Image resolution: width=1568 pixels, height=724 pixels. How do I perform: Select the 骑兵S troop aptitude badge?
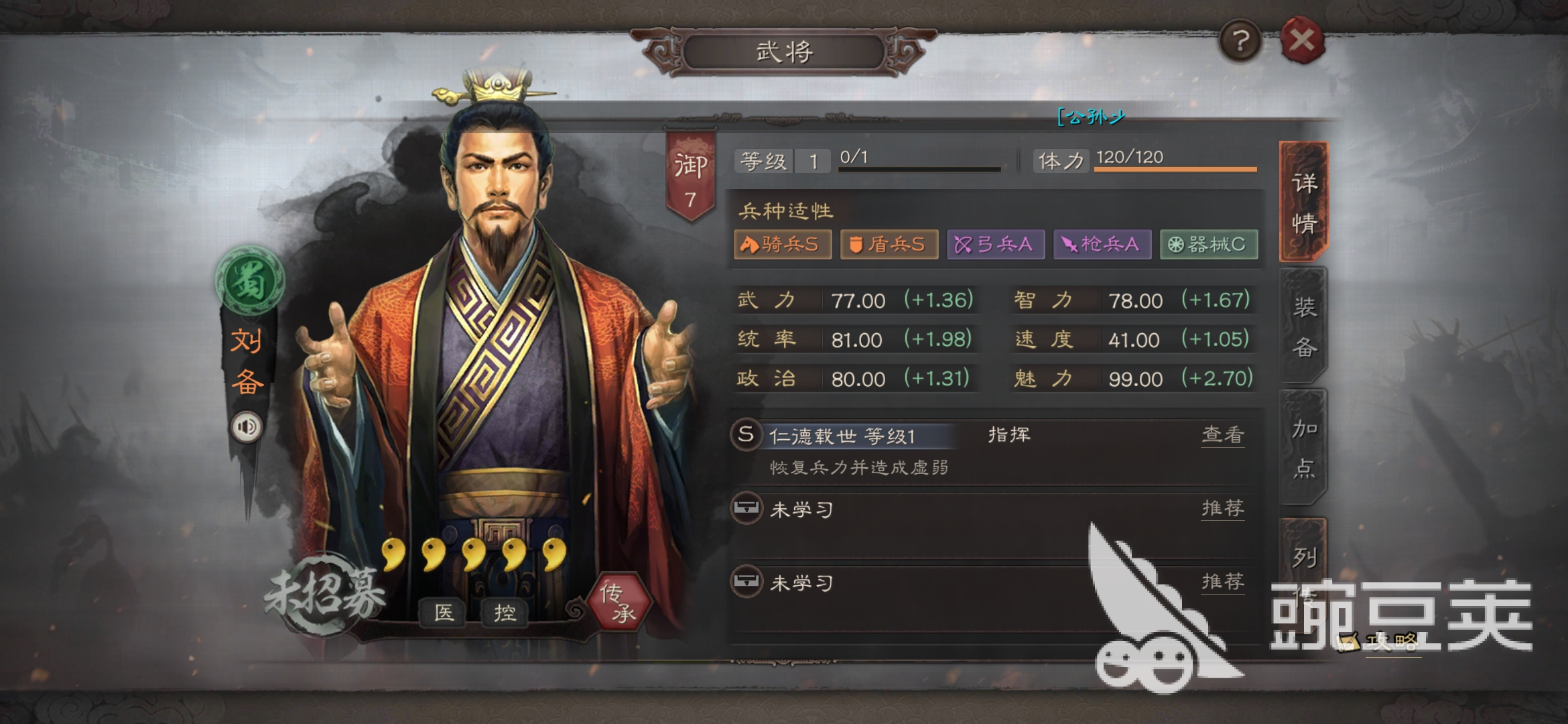[x=783, y=244]
